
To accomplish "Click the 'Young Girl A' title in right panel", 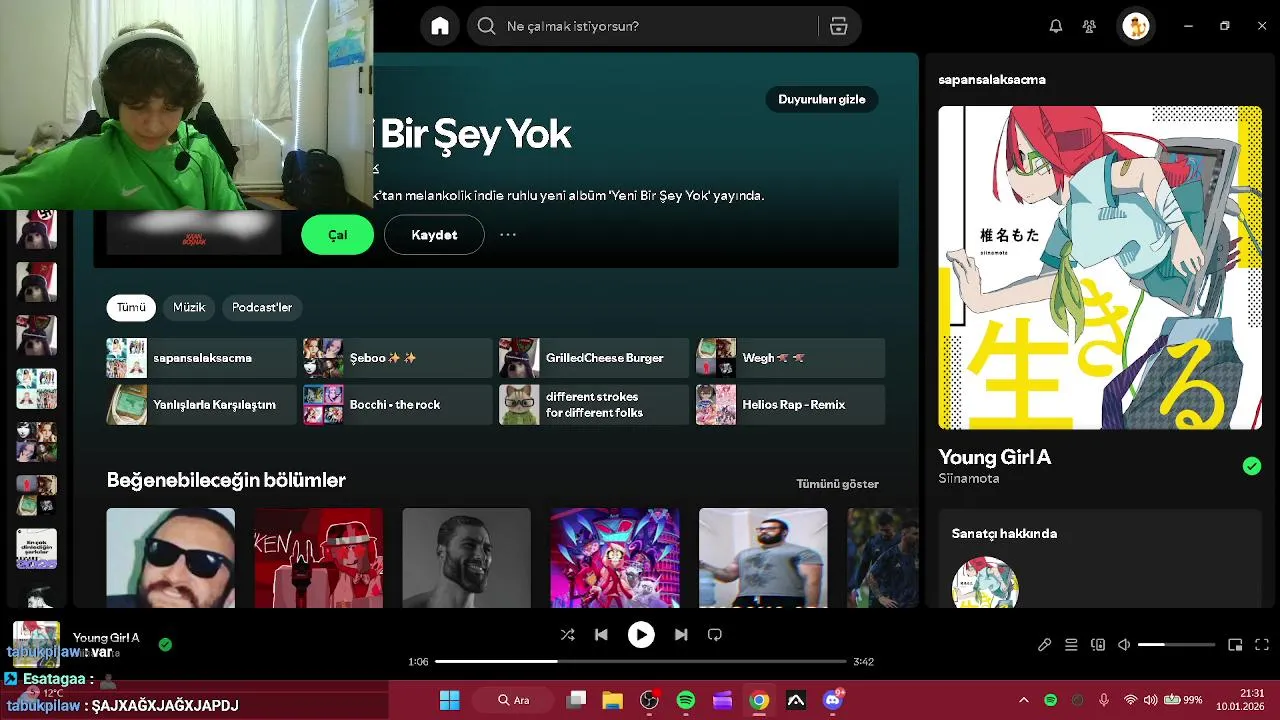I will click(x=994, y=457).
